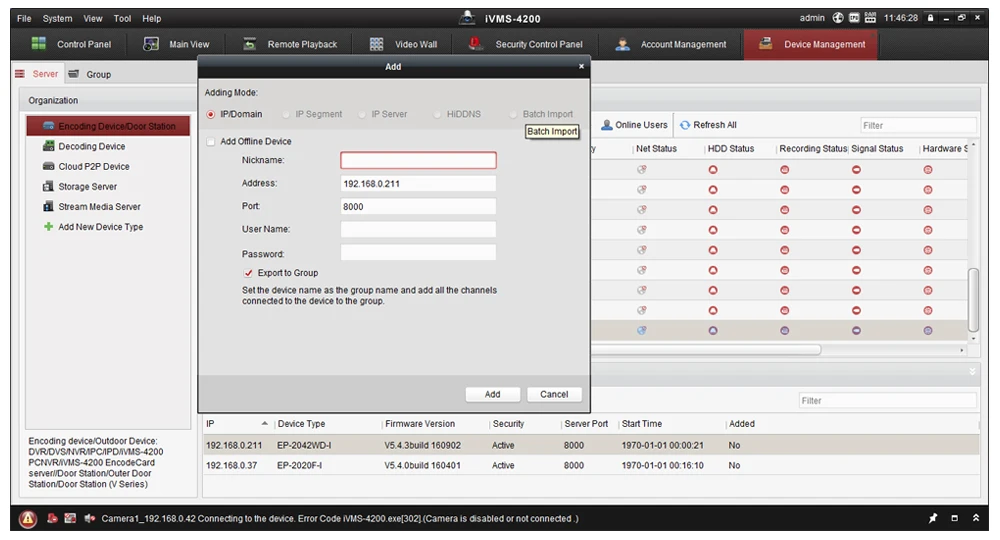1000x540 pixels.
Task: Select IP Segment adding mode
Action: (x=312, y=114)
